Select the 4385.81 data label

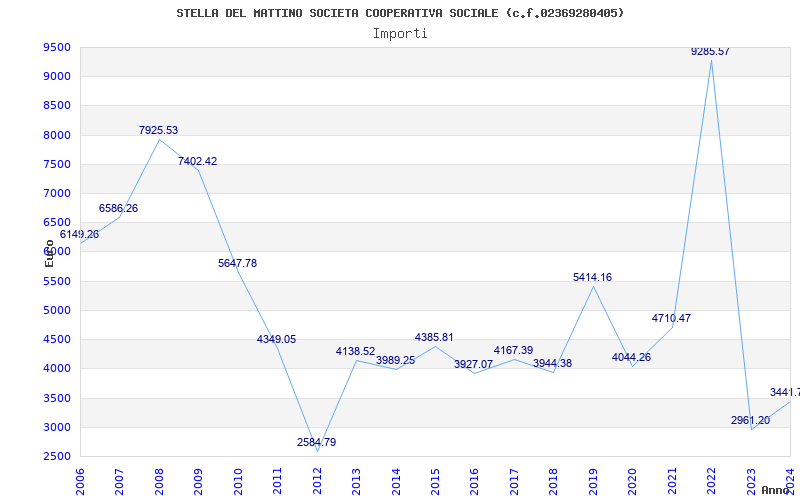[x=434, y=337]
